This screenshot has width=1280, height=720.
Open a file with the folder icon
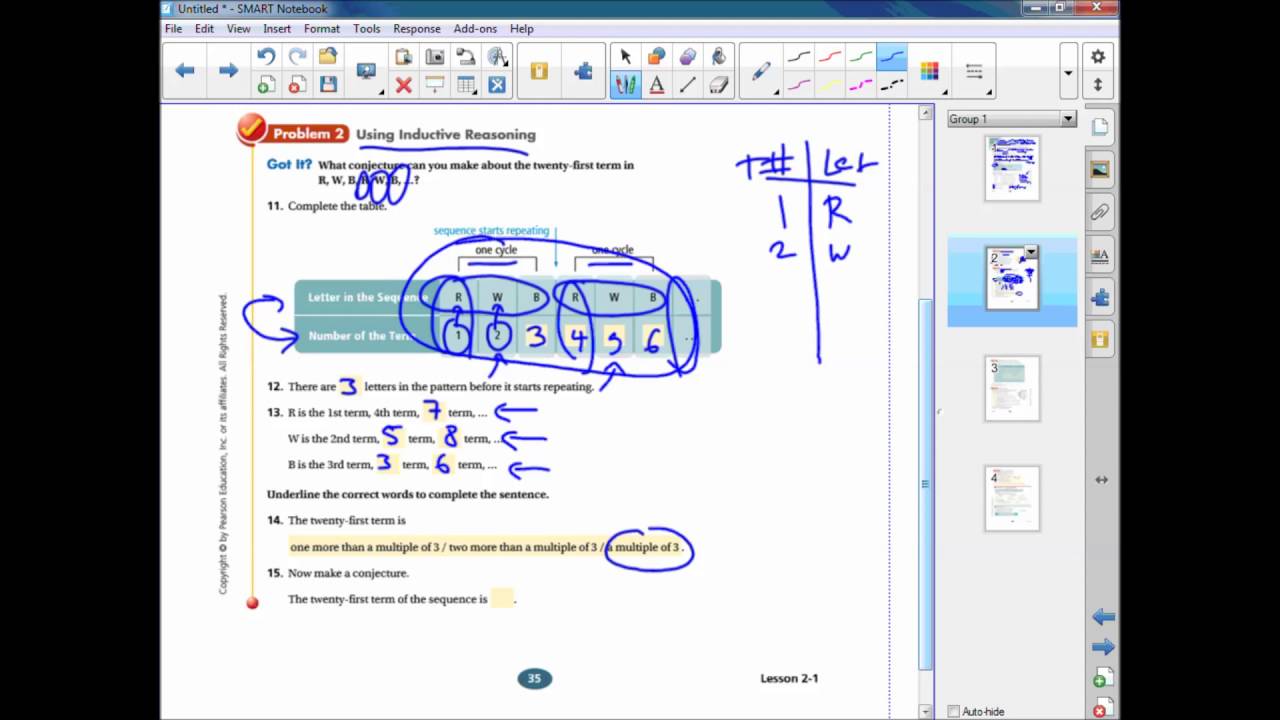[x=328, y=57]
